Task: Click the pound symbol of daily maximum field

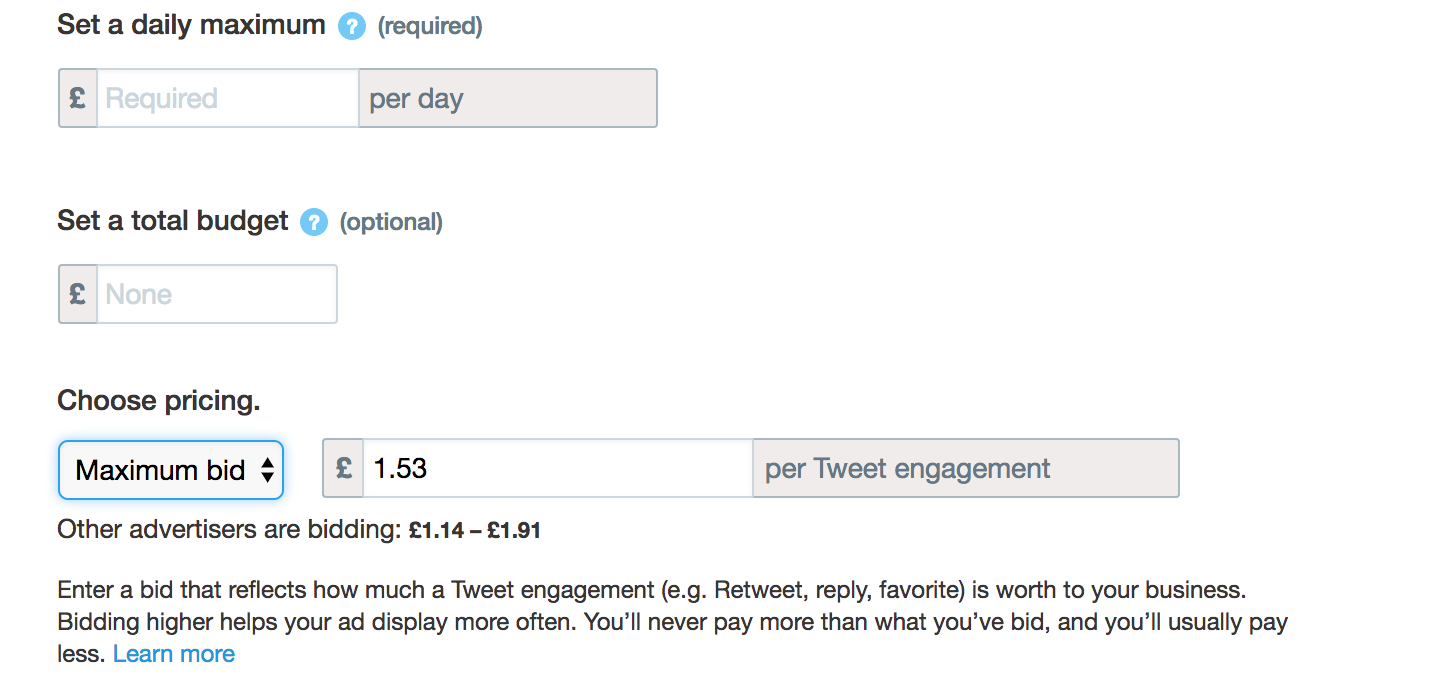Action: [x=78, y=98]
